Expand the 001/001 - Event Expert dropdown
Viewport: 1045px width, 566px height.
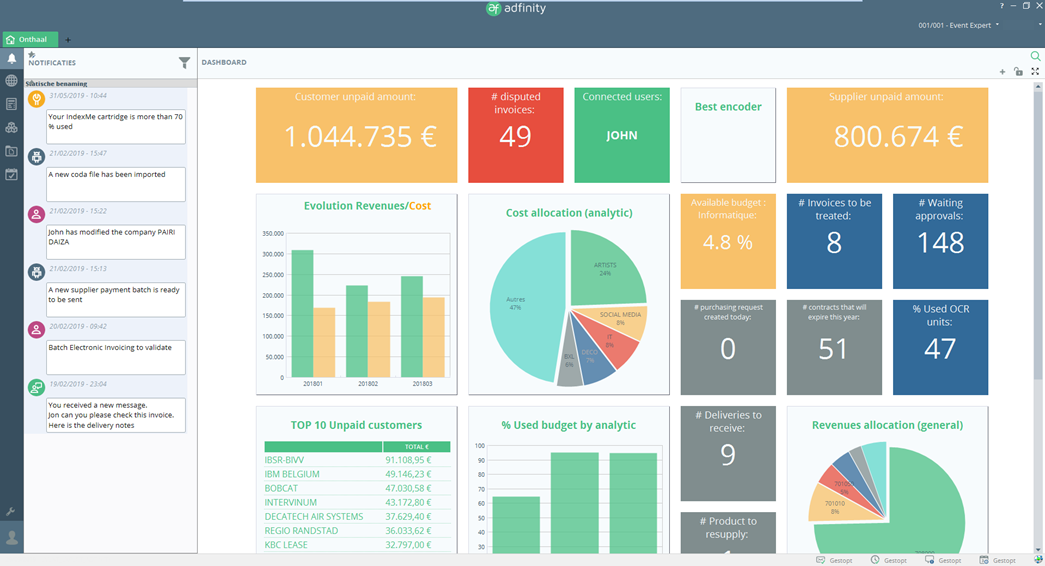[959, 25]
